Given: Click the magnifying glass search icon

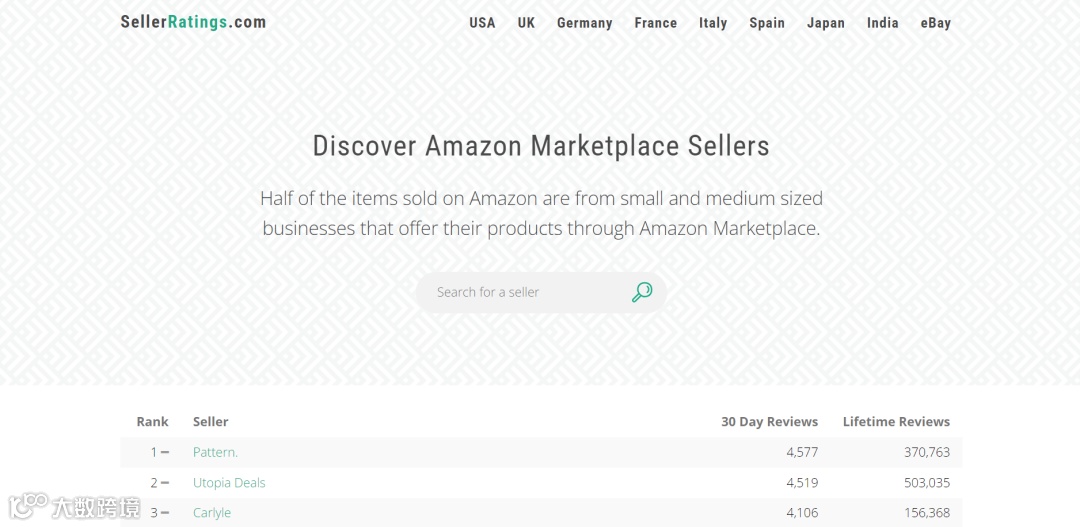Looking at the screenshot, I should [x=642, y=292].
